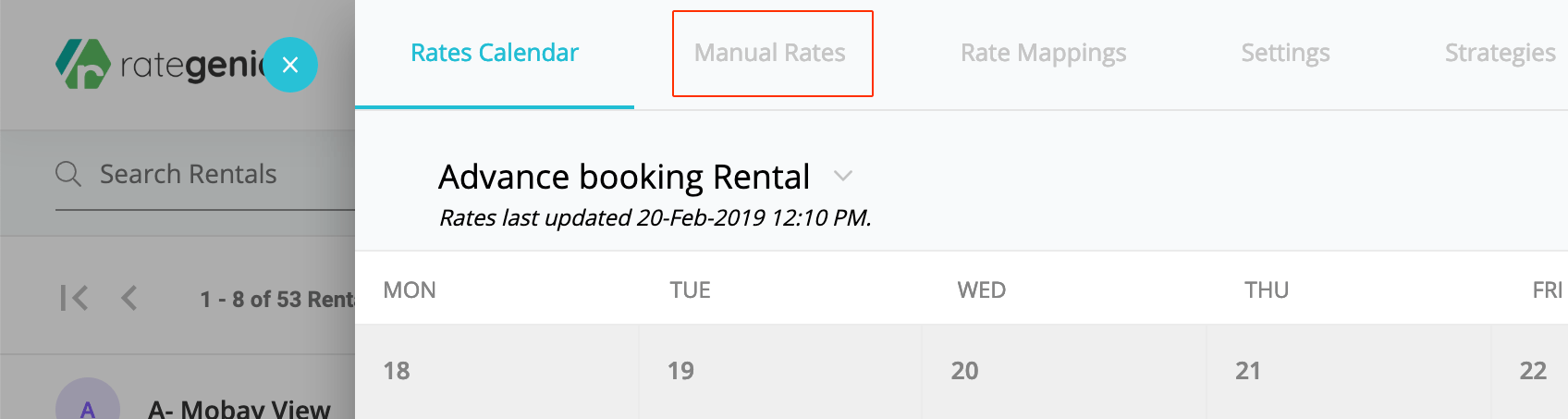Viewport: 1568px width, 419px height.
Task: Select Friday 22 calendar cell
Action: pos(1530,372)
